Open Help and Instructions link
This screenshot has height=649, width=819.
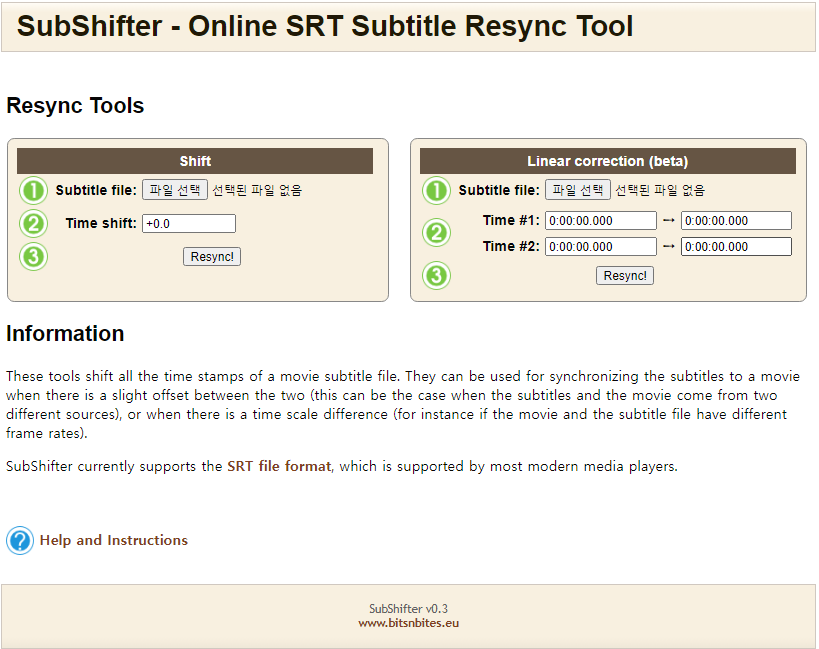tap(113, 540)
